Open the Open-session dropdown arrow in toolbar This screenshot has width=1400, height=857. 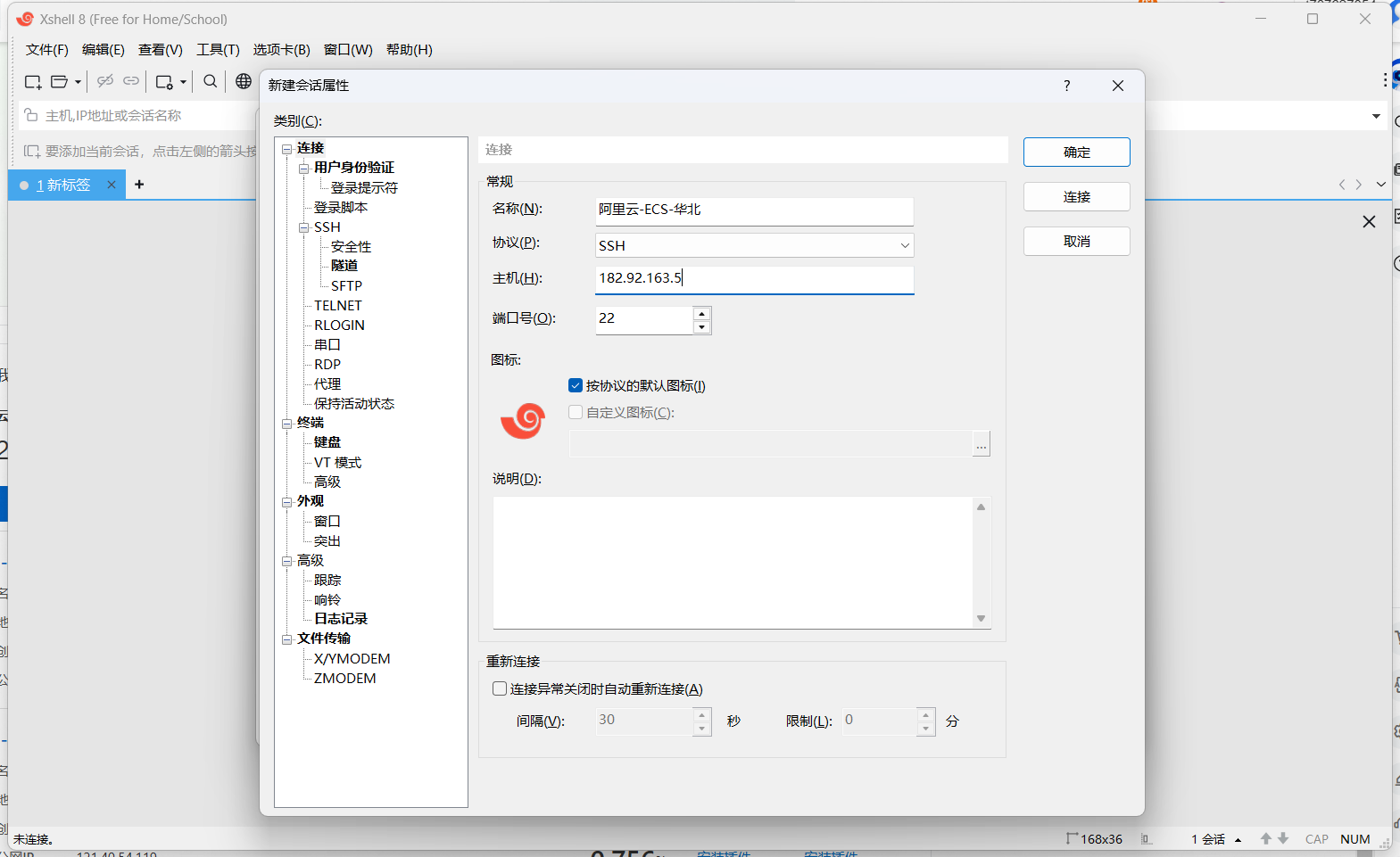tap(79, 82)
